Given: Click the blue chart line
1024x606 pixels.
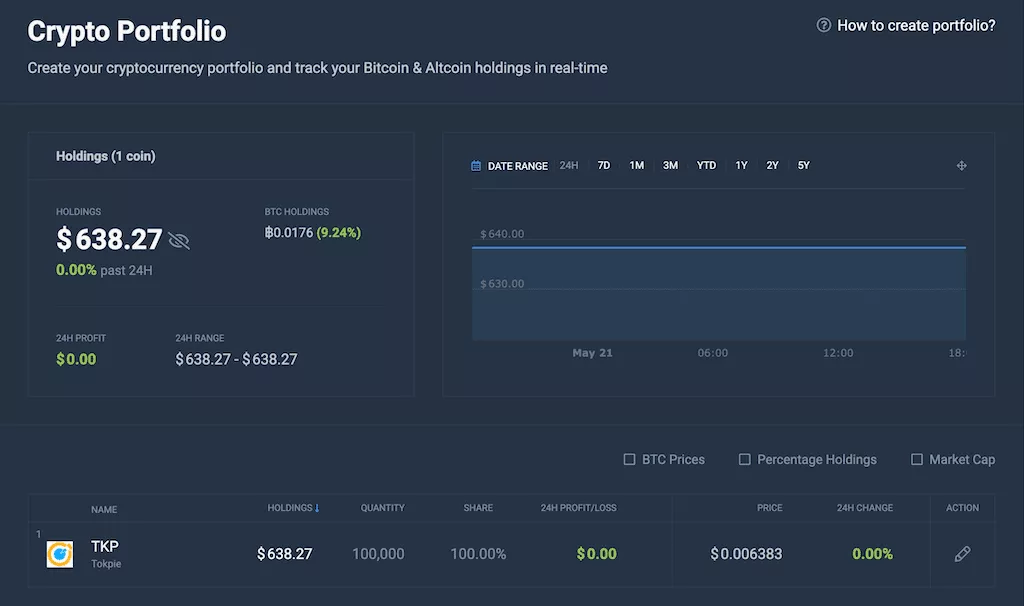Looking at the screenshot, I should (718, 247).
